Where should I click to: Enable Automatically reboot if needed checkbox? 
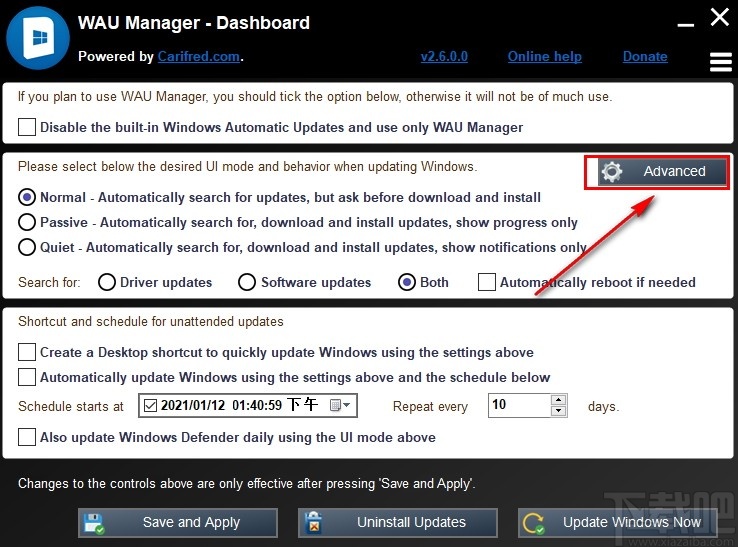(x=486, y=282)
